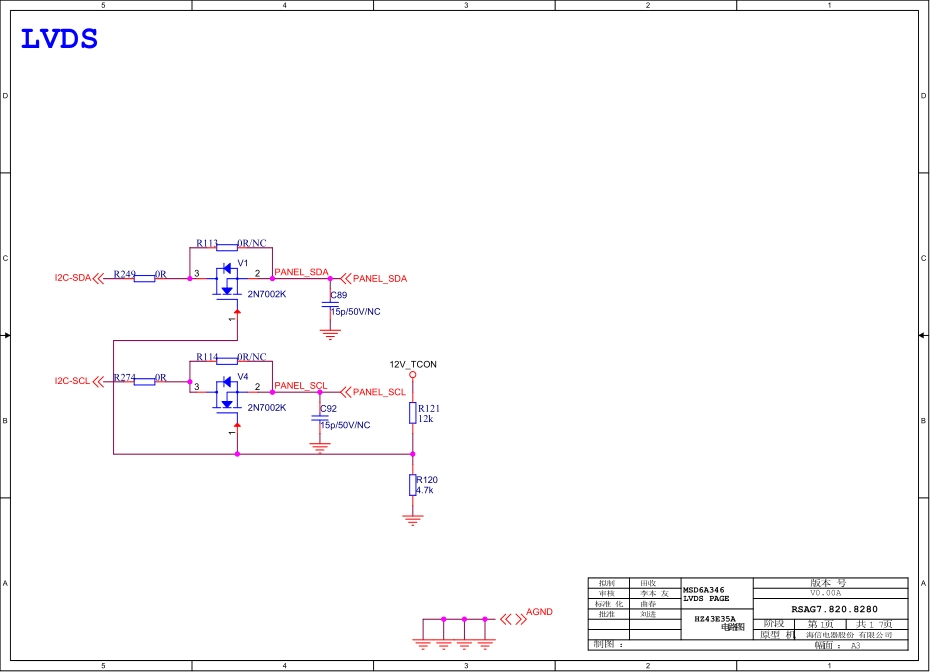The width and height of the screenshot is (950, 672).
Task: Click the 12V_TCON power port symbol
Action: pyautogui.click(x=412, y=374)
